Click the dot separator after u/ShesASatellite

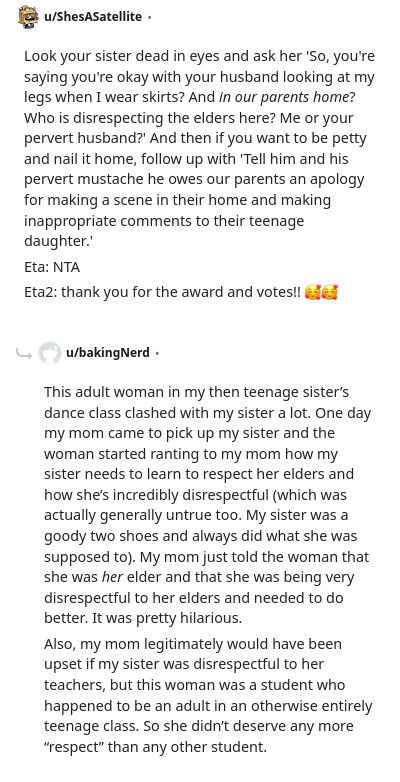(x=149, y=17)
